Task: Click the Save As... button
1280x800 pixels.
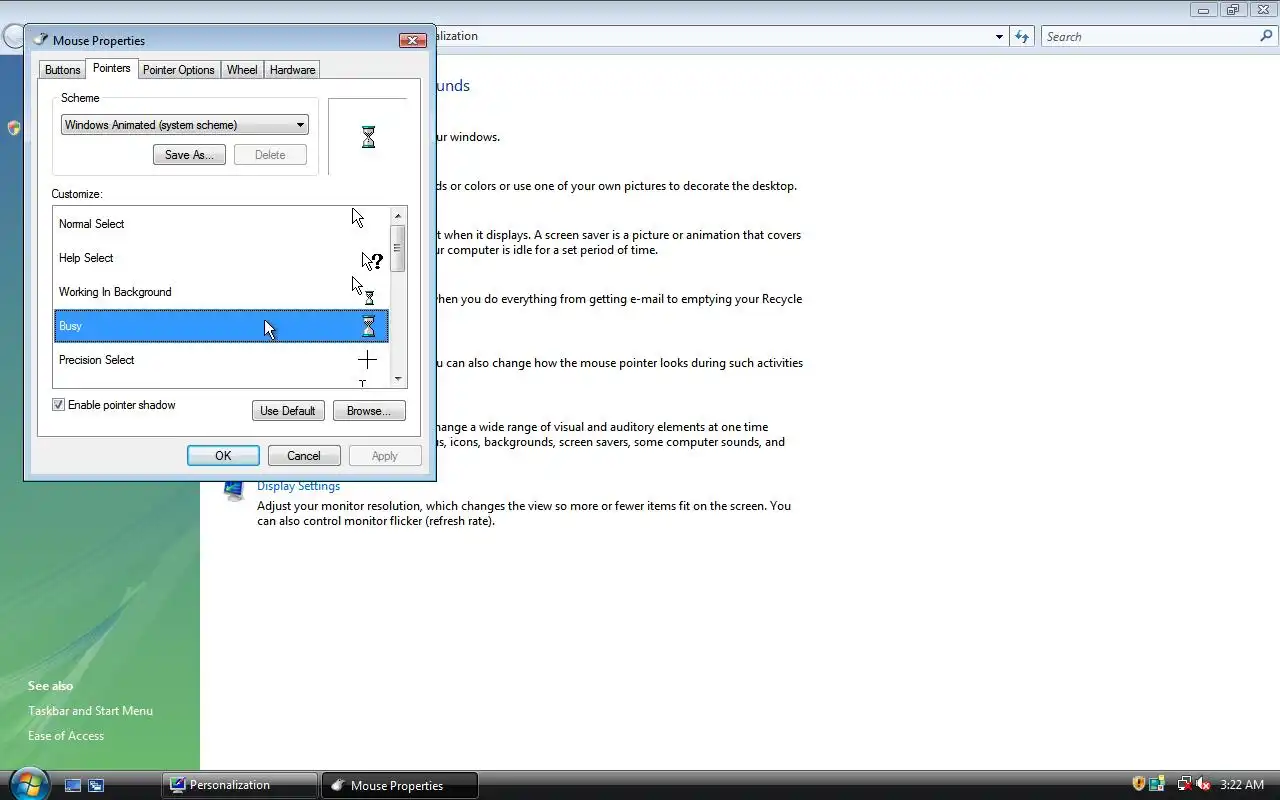Action: (189, 155)
